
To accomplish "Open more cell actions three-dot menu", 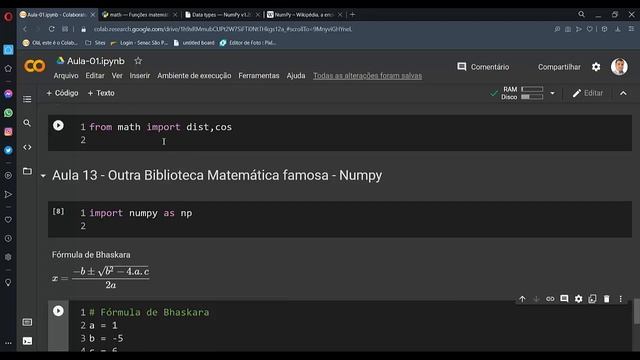I will click(620, 299).
